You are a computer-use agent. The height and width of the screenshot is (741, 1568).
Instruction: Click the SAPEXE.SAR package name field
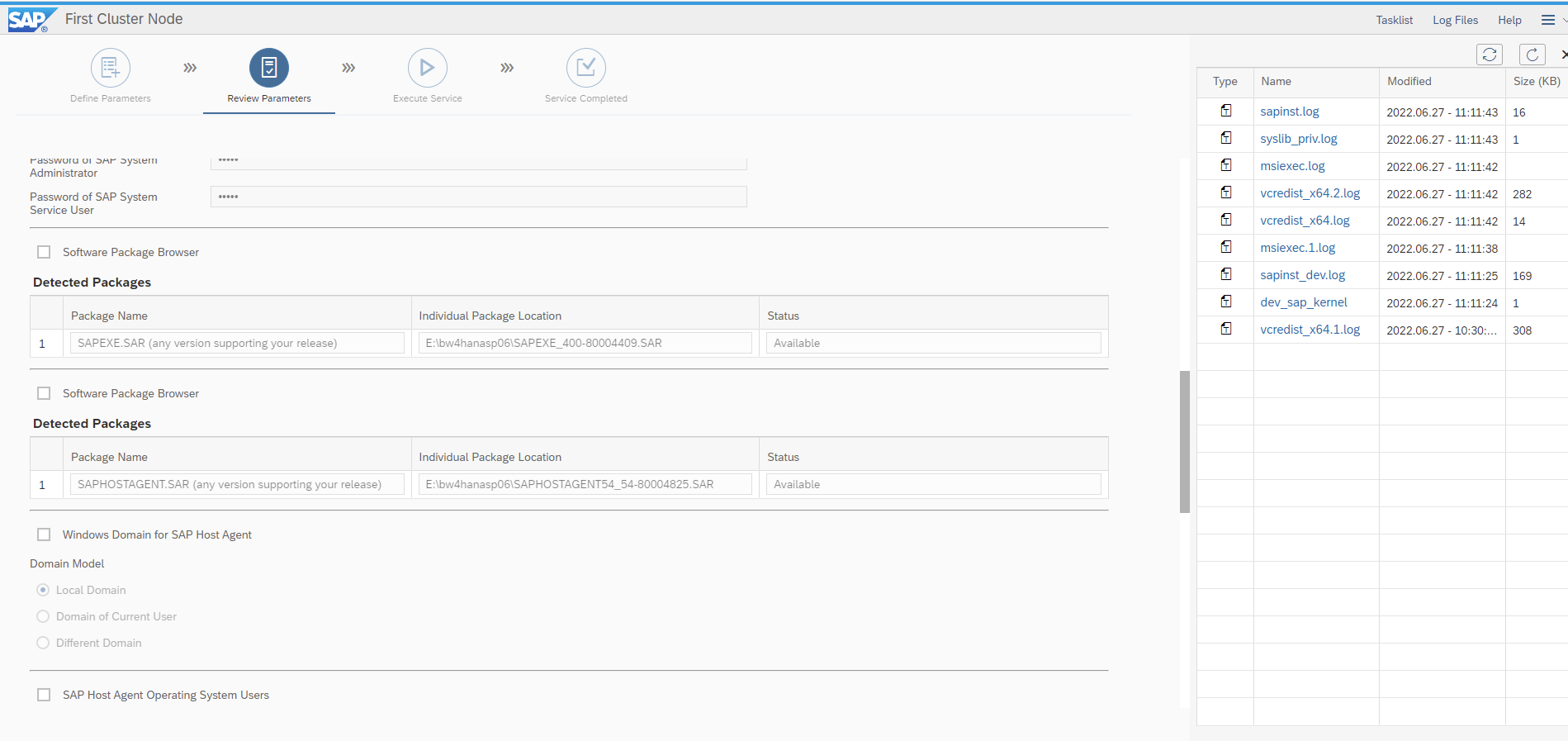pos(237,343)
